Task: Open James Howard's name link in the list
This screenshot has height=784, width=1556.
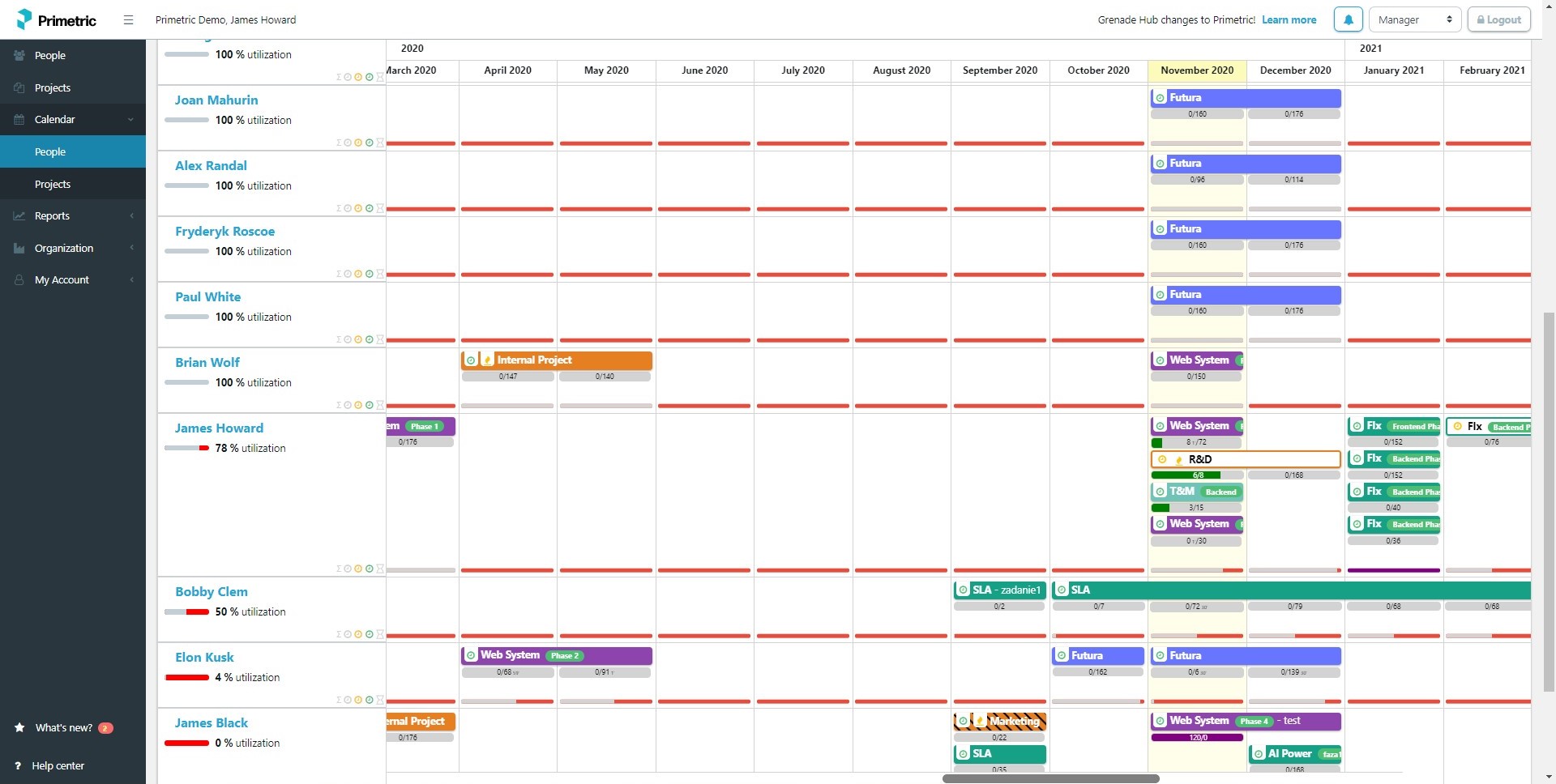Action: [219, 428]
